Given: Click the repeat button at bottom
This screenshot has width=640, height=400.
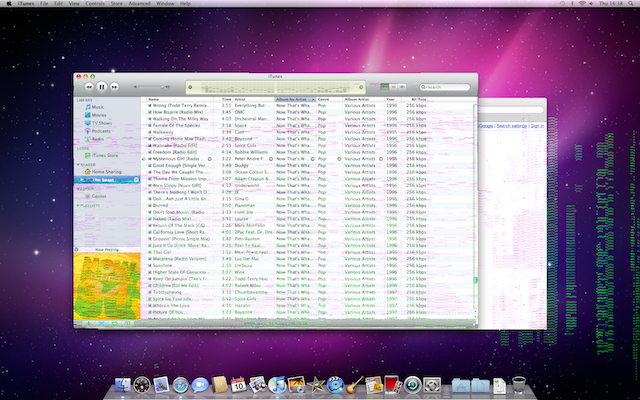Looking at the screenshot, I should click(114, 324).
